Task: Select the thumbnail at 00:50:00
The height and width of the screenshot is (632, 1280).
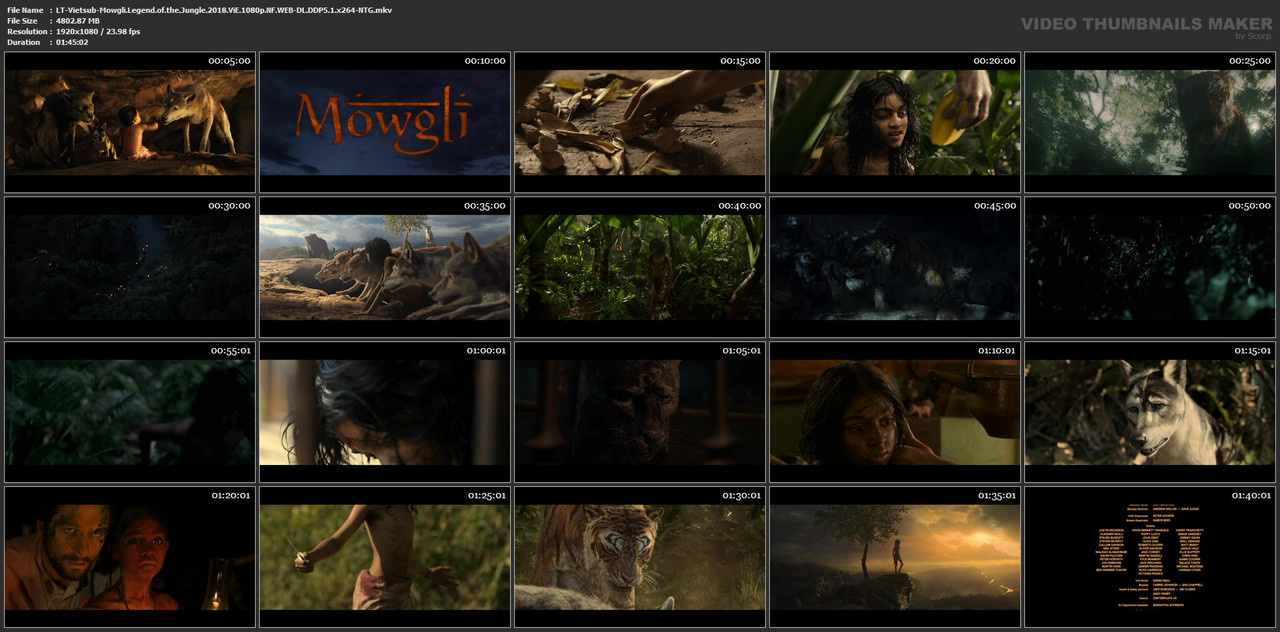Action: (x=1150, y=267)
